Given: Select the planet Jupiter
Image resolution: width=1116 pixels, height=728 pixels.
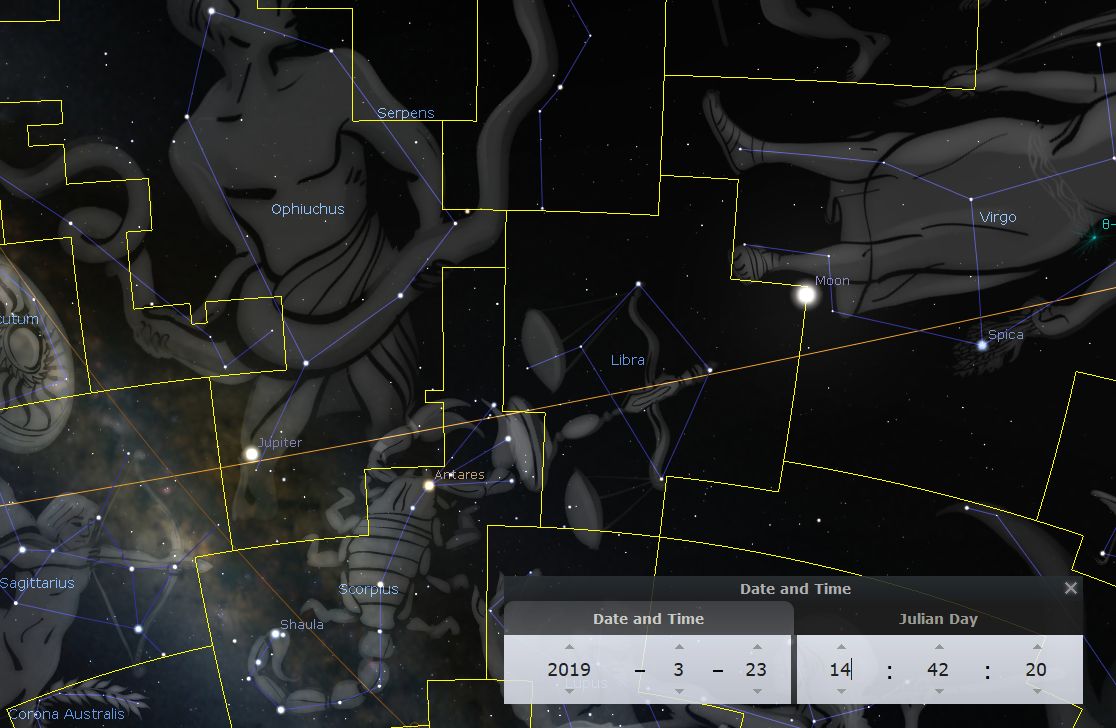Looking at the screenshot, I should coord(251,453).
